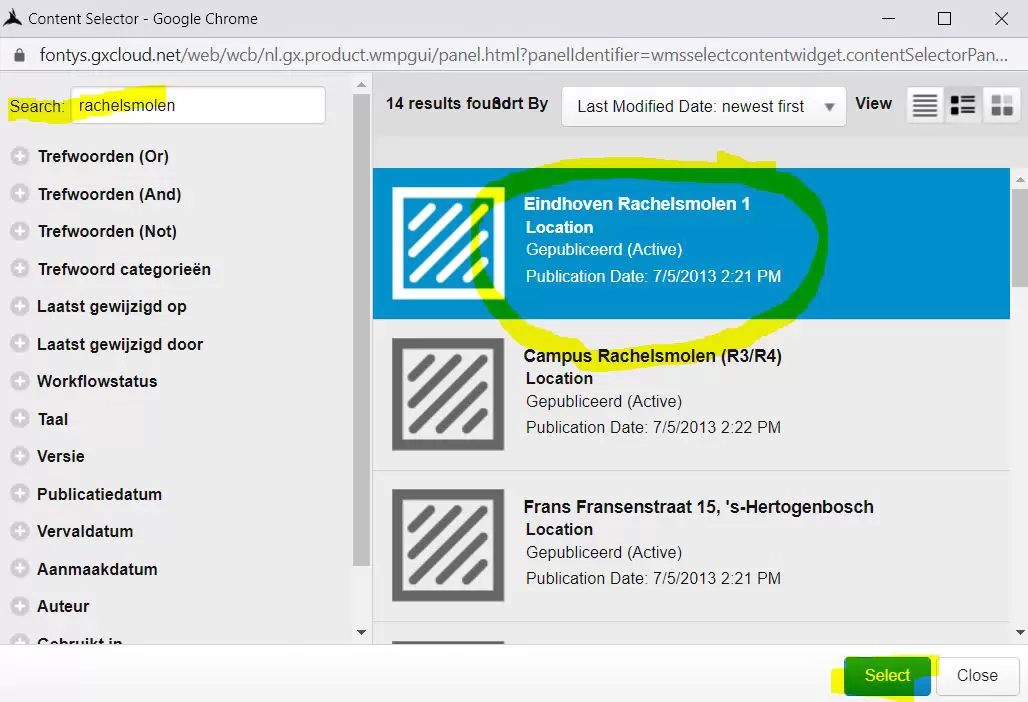Select the Campus Rachelsmolen (R3/R4) result title
The height and width of the screenshot is (702, 1028).
(652, 356)
